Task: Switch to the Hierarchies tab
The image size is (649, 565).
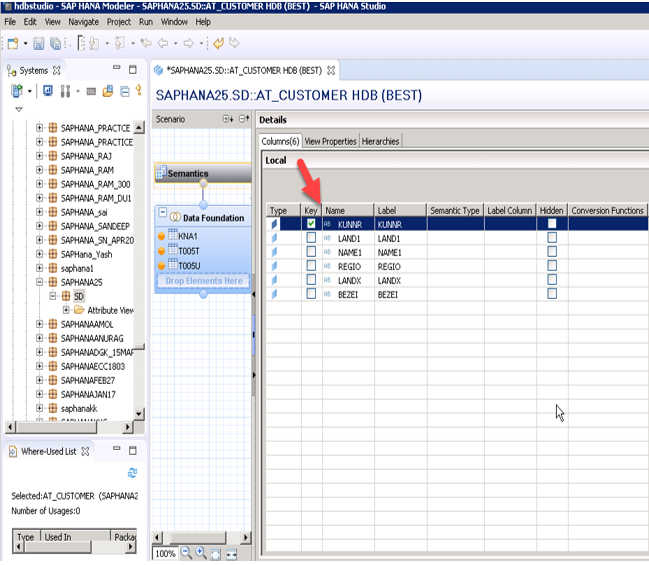Action: pos(380,142)
